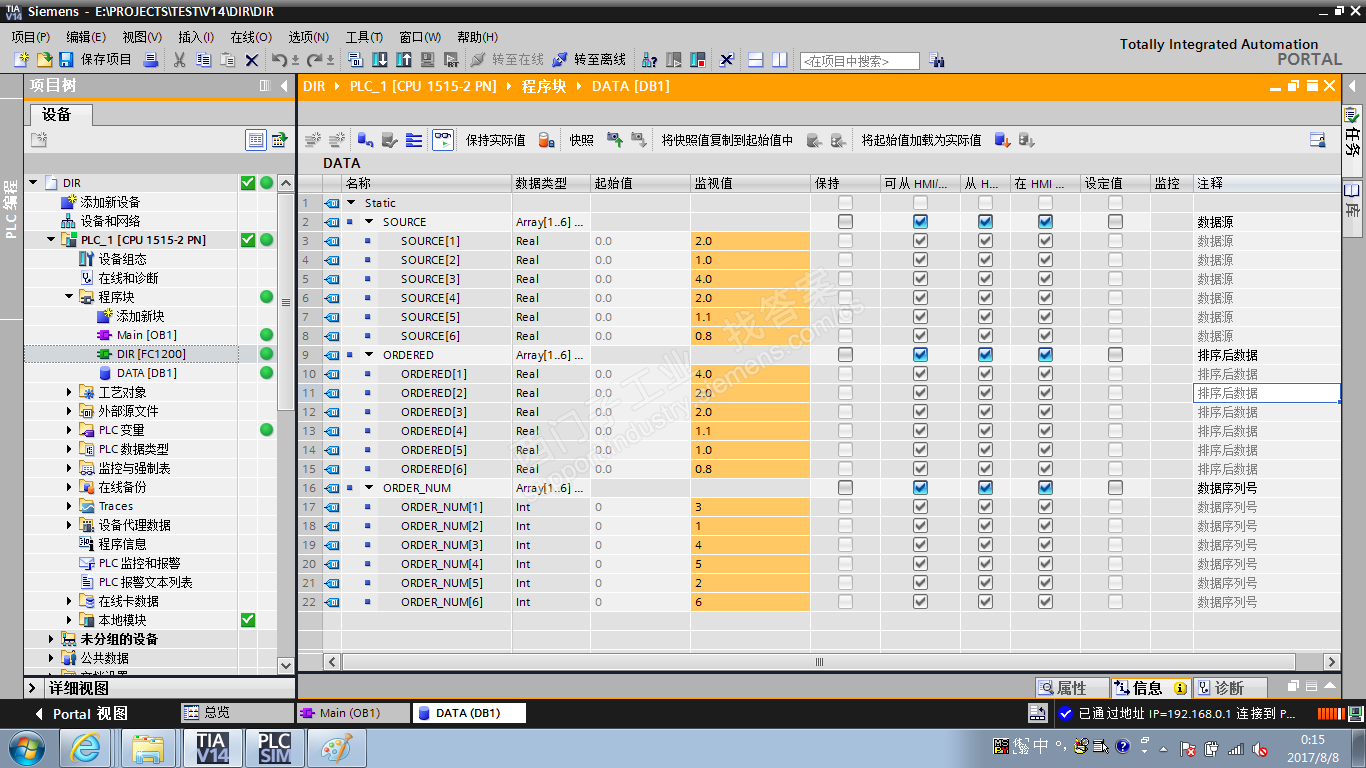Image resolution: width=1366 pixels, height=768 pixels.
Task: Open DIR [FC1200] block in project tree
Action: pyautogui.click(x=150, y=354)
